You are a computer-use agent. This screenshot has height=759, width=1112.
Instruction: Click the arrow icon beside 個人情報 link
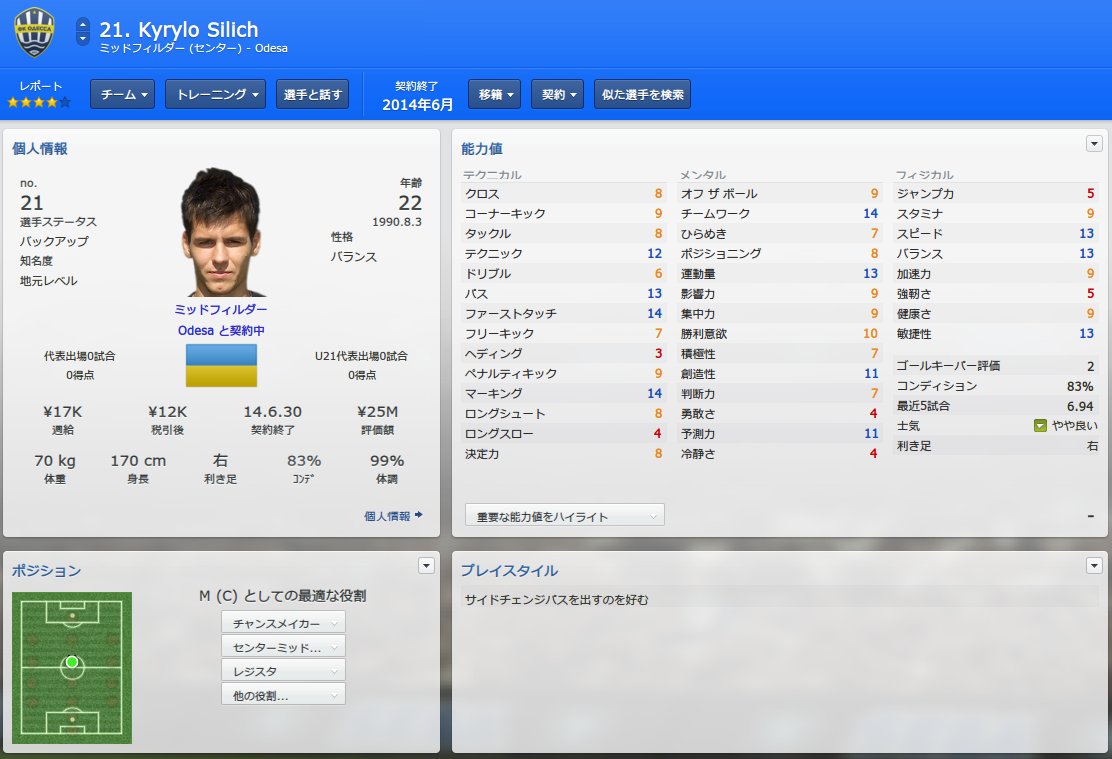pyautogui.click(x=418, y=515)
